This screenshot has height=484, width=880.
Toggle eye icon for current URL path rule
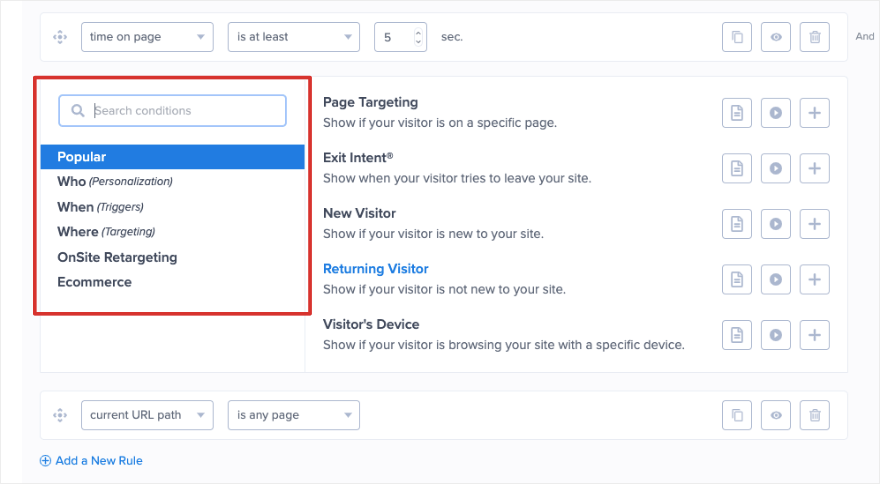coord(776,415)
